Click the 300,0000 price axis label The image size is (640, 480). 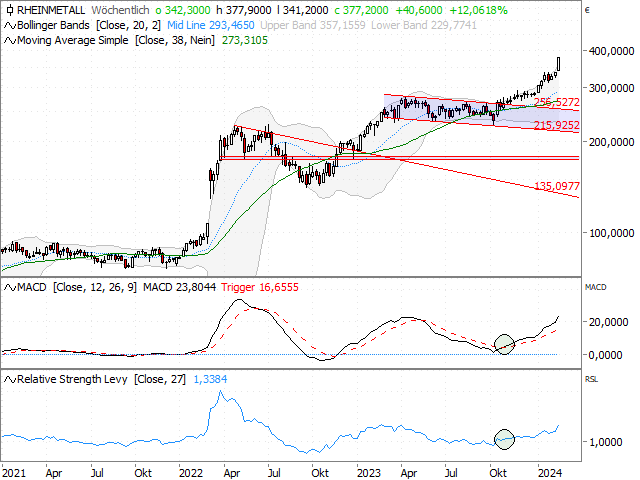click(x=611, y=88)
